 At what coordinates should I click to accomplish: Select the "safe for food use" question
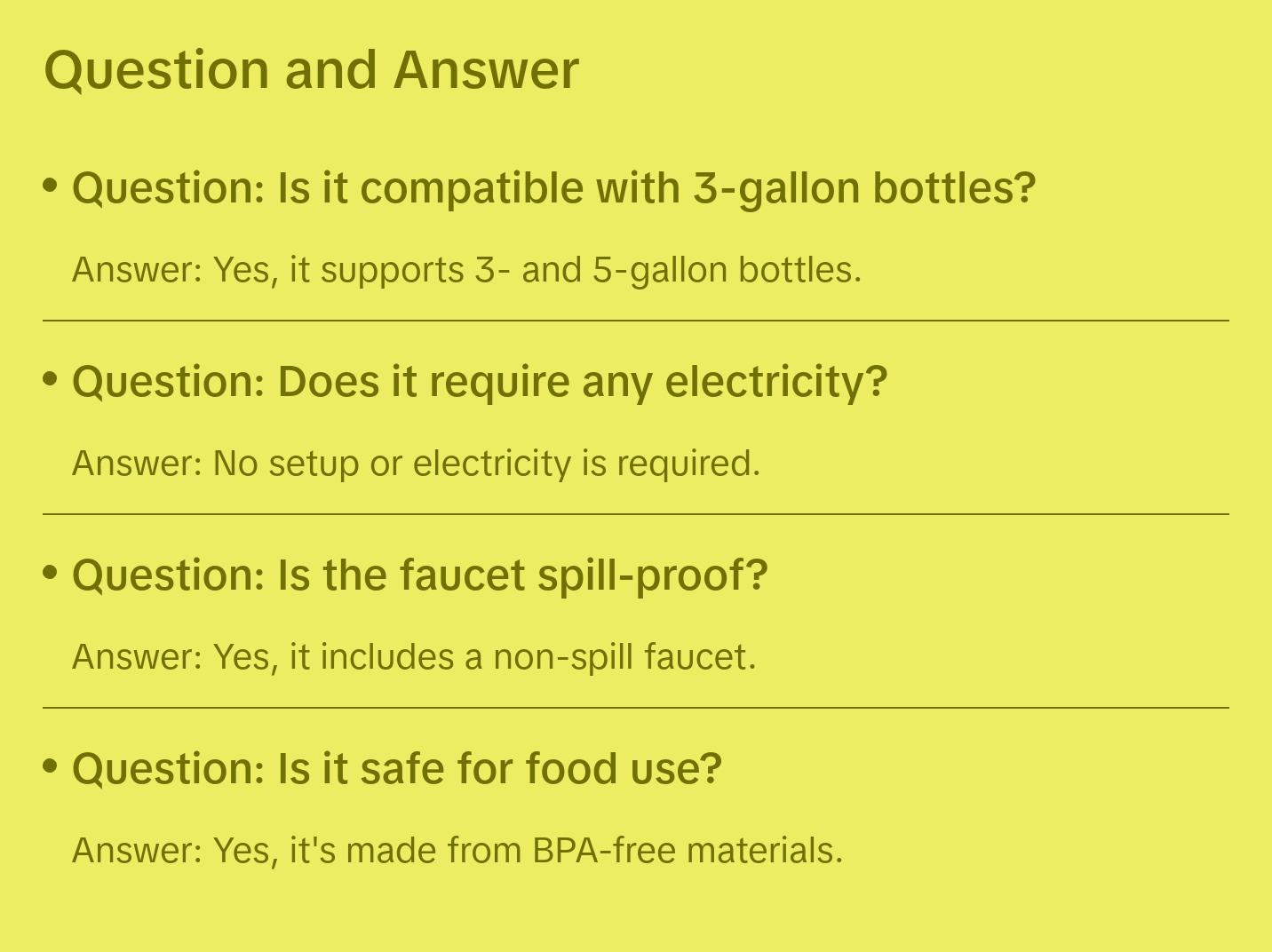396,769
